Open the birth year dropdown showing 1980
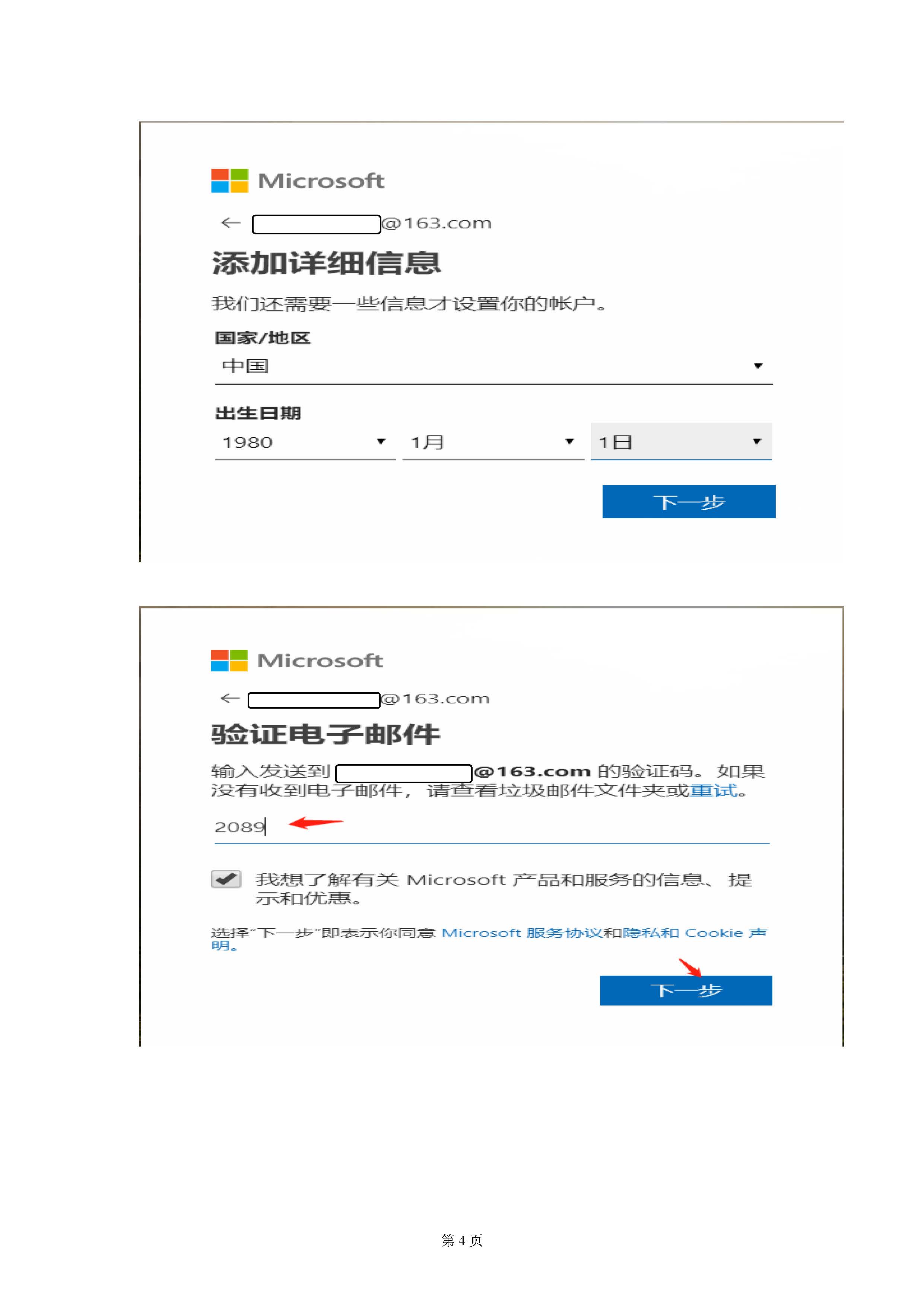This screenshot has height=1307, width=924. click(305, 442)
